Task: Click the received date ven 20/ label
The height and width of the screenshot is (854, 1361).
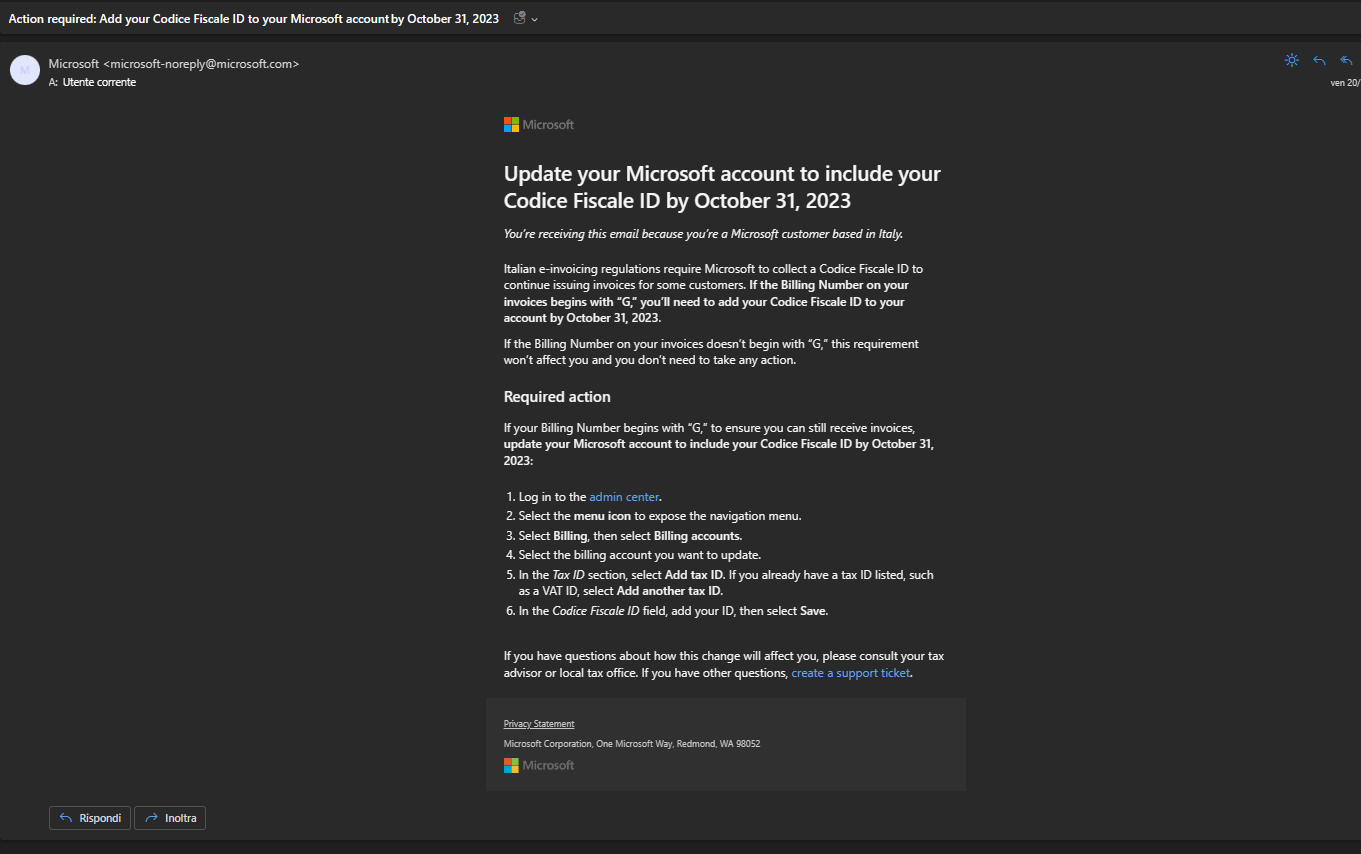Action: pos(1345,83)
